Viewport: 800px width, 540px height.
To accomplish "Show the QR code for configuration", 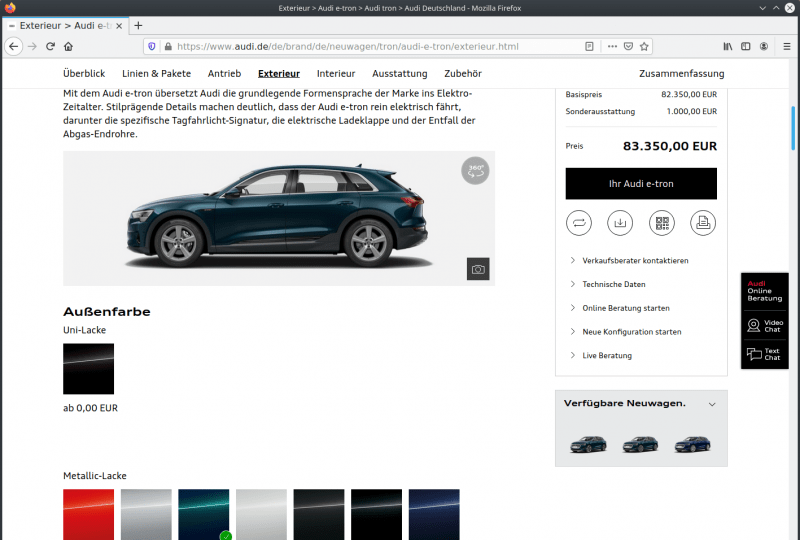I will click(x=662, y=223).
